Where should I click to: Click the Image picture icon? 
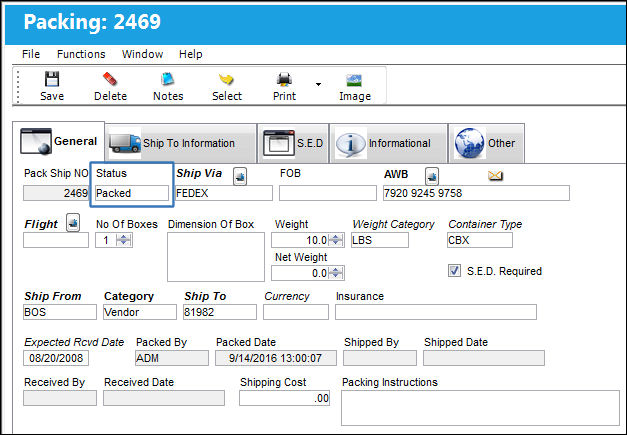click(354, 80)
